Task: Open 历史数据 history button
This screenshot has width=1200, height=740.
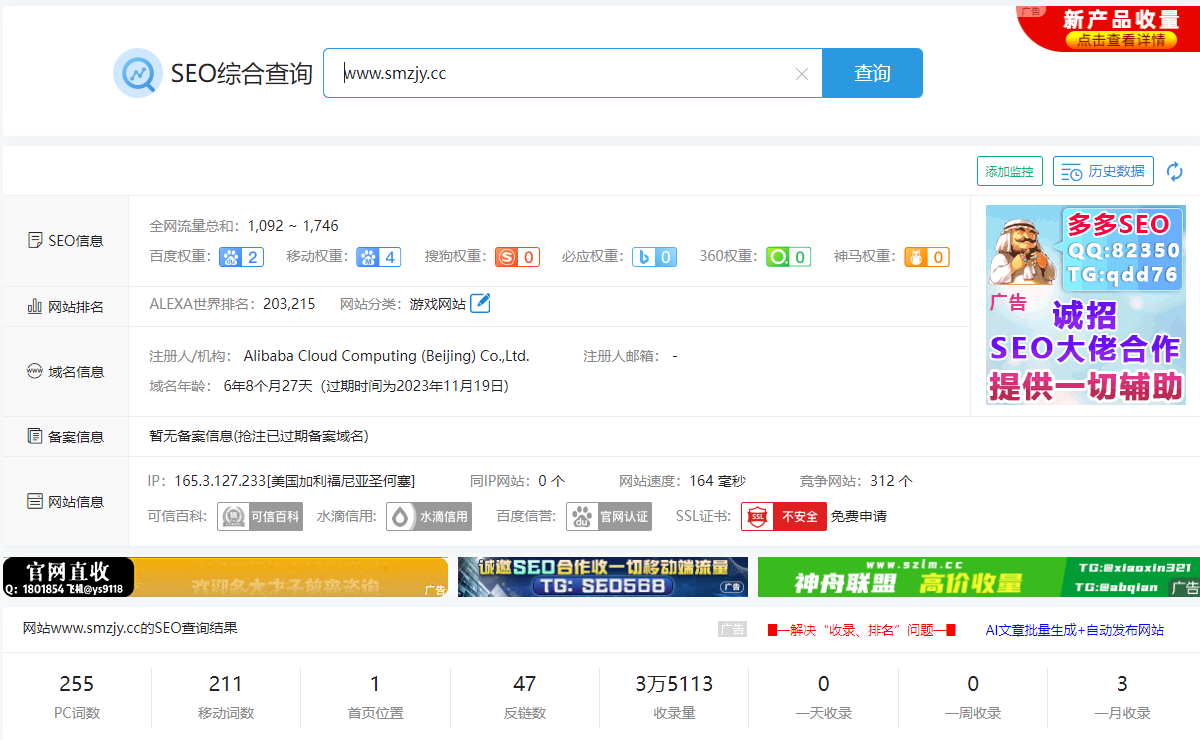Action: tap(1103, 171)
